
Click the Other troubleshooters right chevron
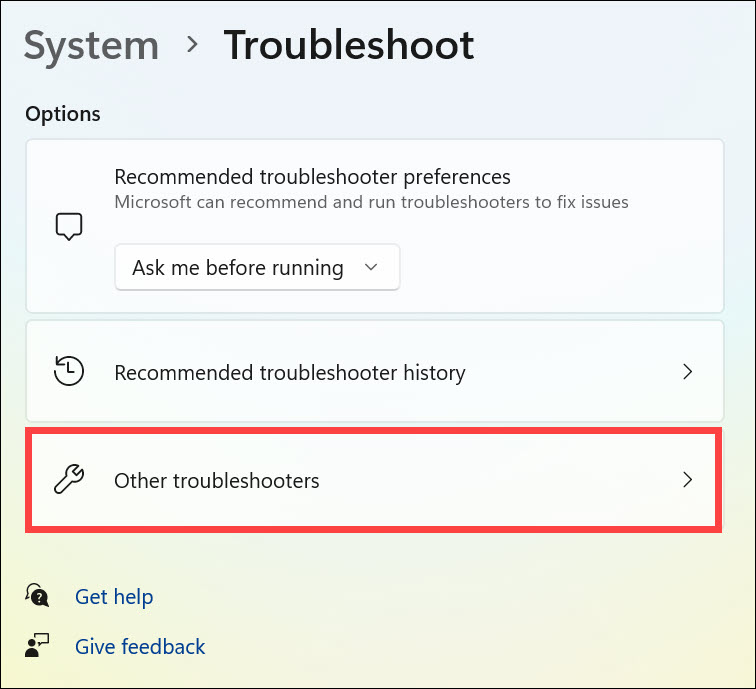point(687,480)
